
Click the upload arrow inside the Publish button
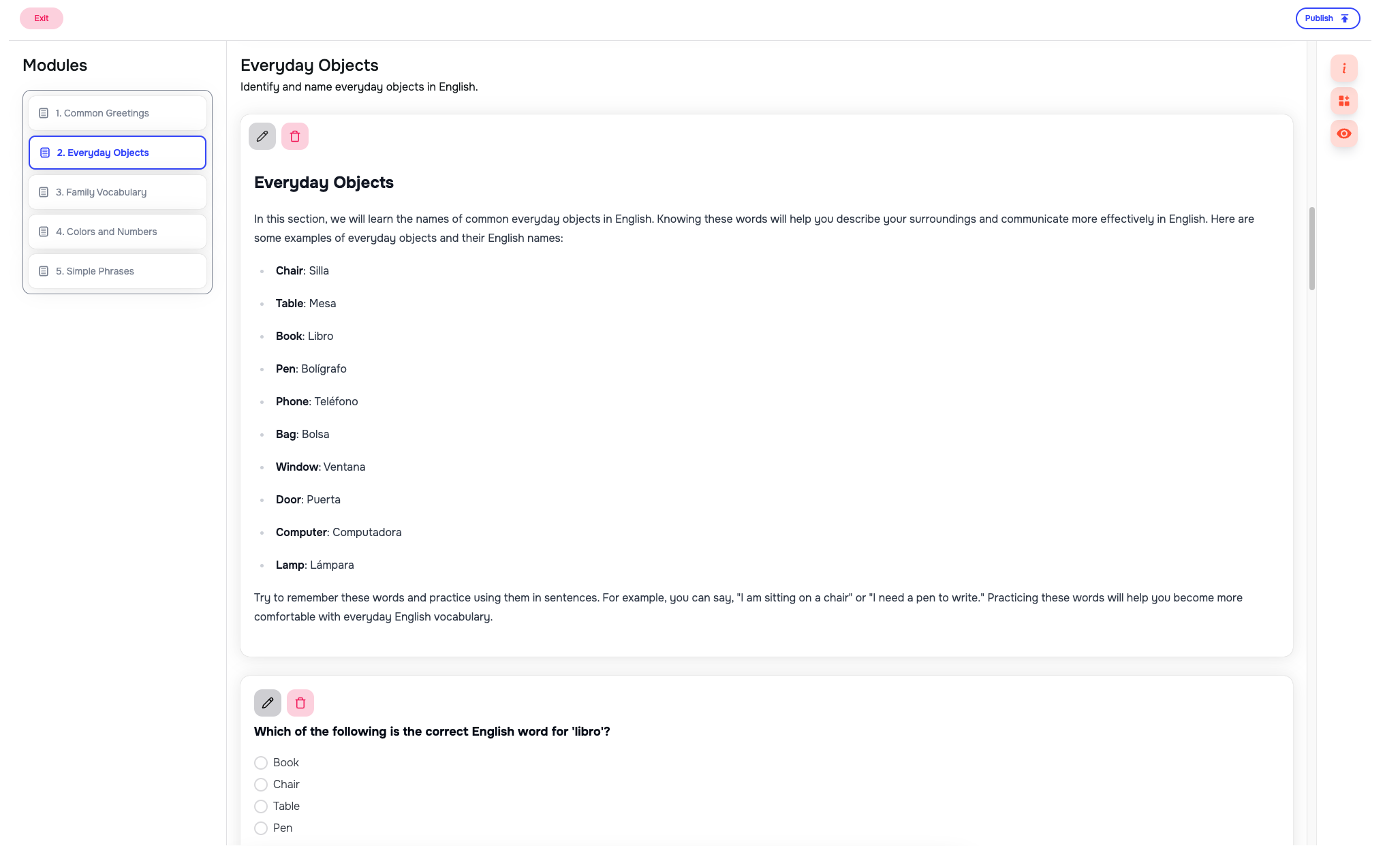1343,18
